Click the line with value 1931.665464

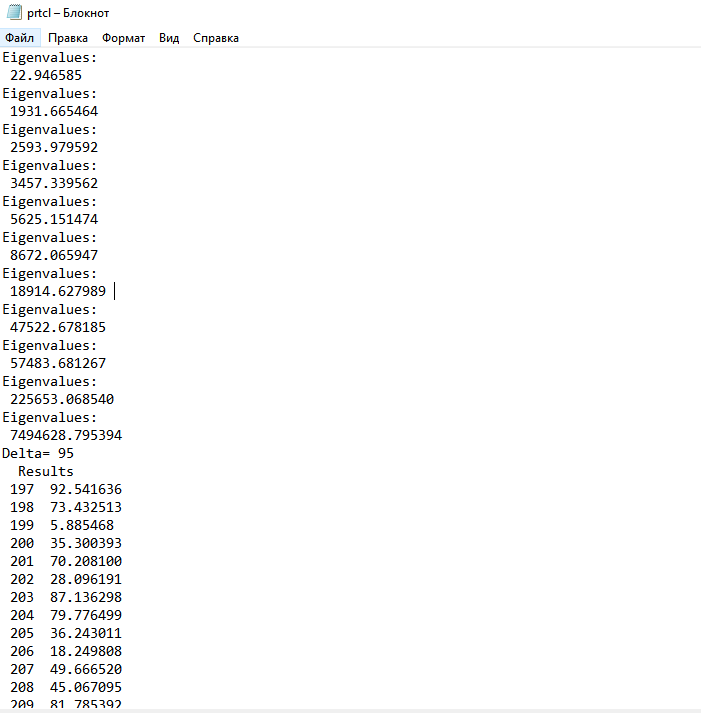(x=54, y=111)
